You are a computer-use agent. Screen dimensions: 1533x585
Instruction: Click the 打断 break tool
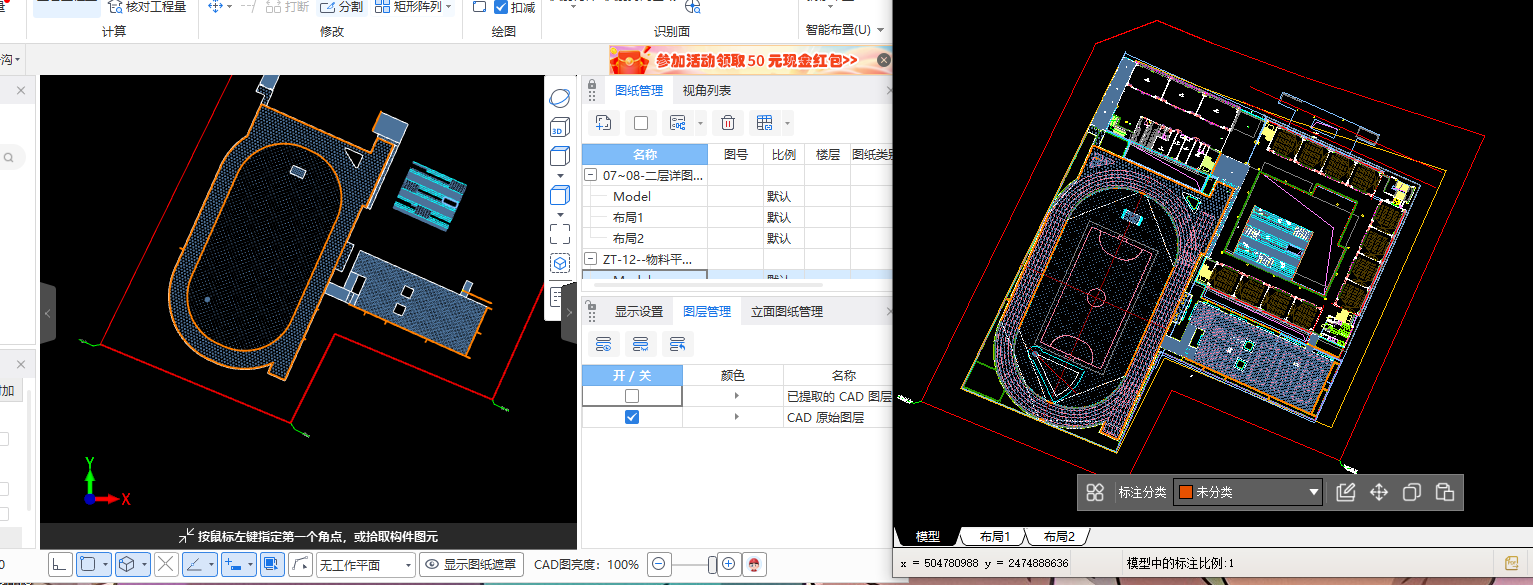pos(286,7)
